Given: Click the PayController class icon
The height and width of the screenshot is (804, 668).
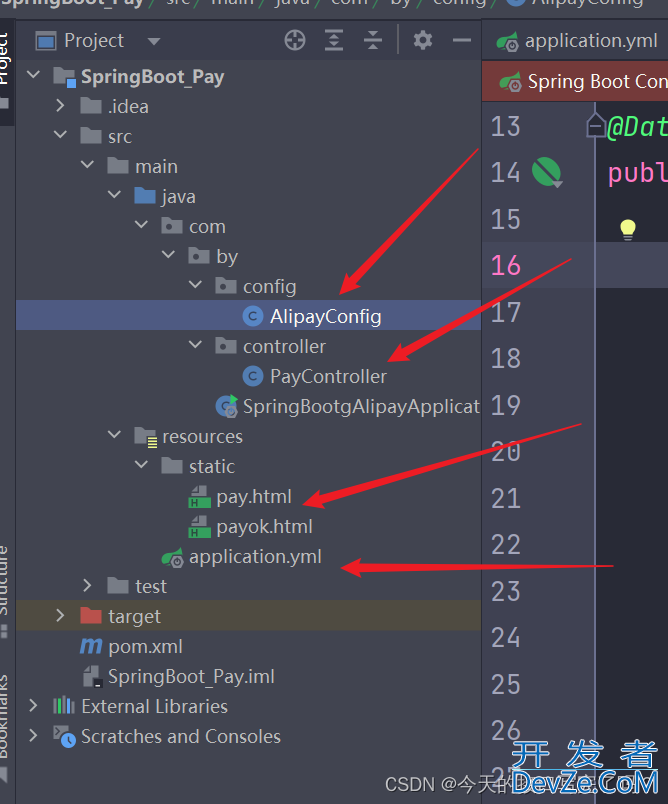Looking at the screenshot, I should point(253,376).
